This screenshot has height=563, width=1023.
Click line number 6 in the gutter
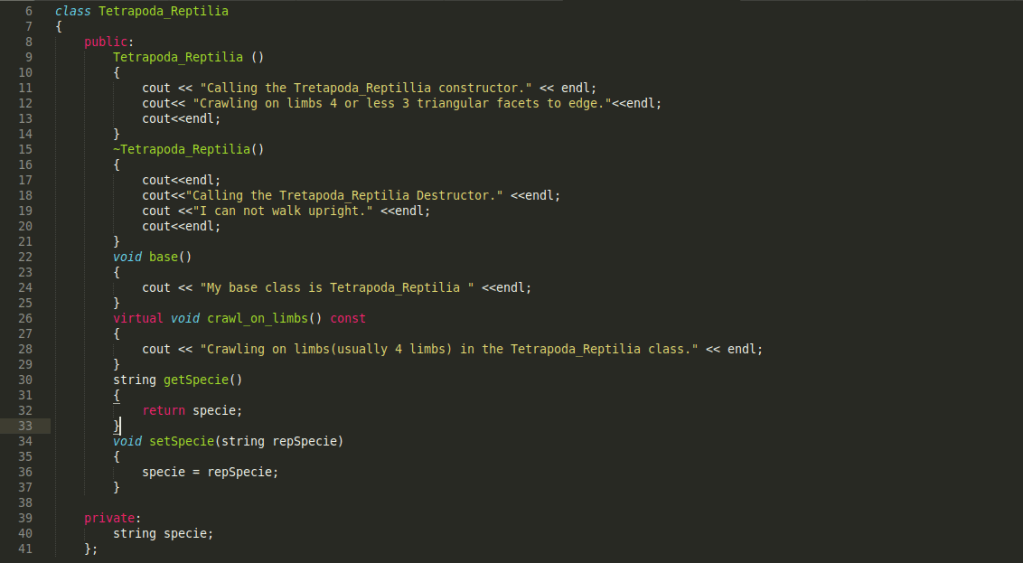27,11
